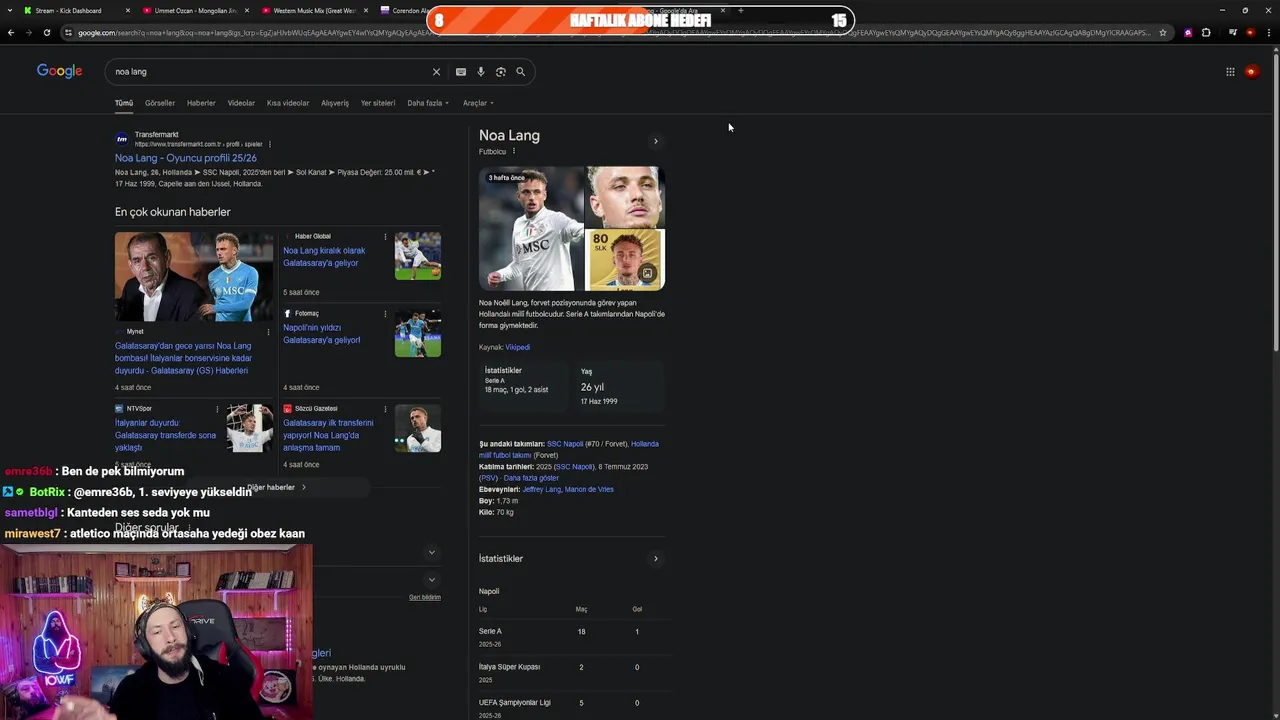Expand Diğer haberler more news
The height and width of the screenshot is (720, 1280).
point(277,488)
